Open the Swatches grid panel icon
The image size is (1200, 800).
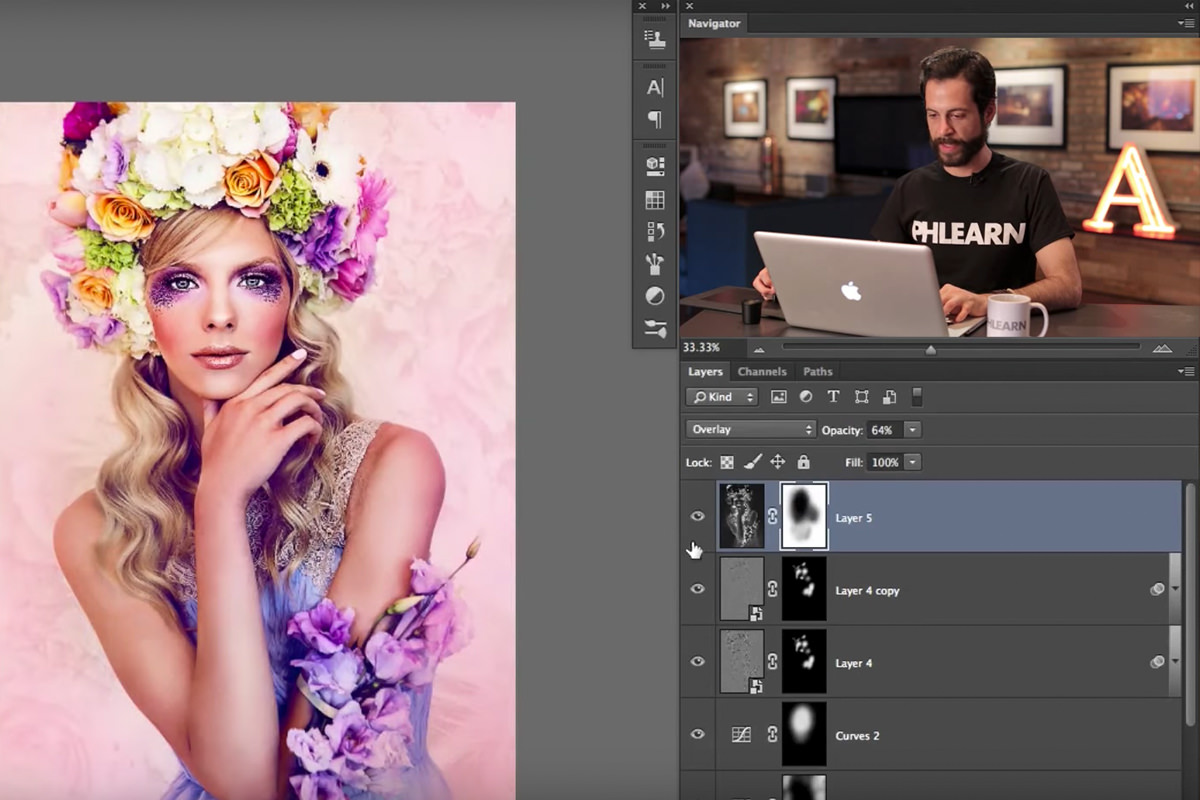tap(655, 200)
